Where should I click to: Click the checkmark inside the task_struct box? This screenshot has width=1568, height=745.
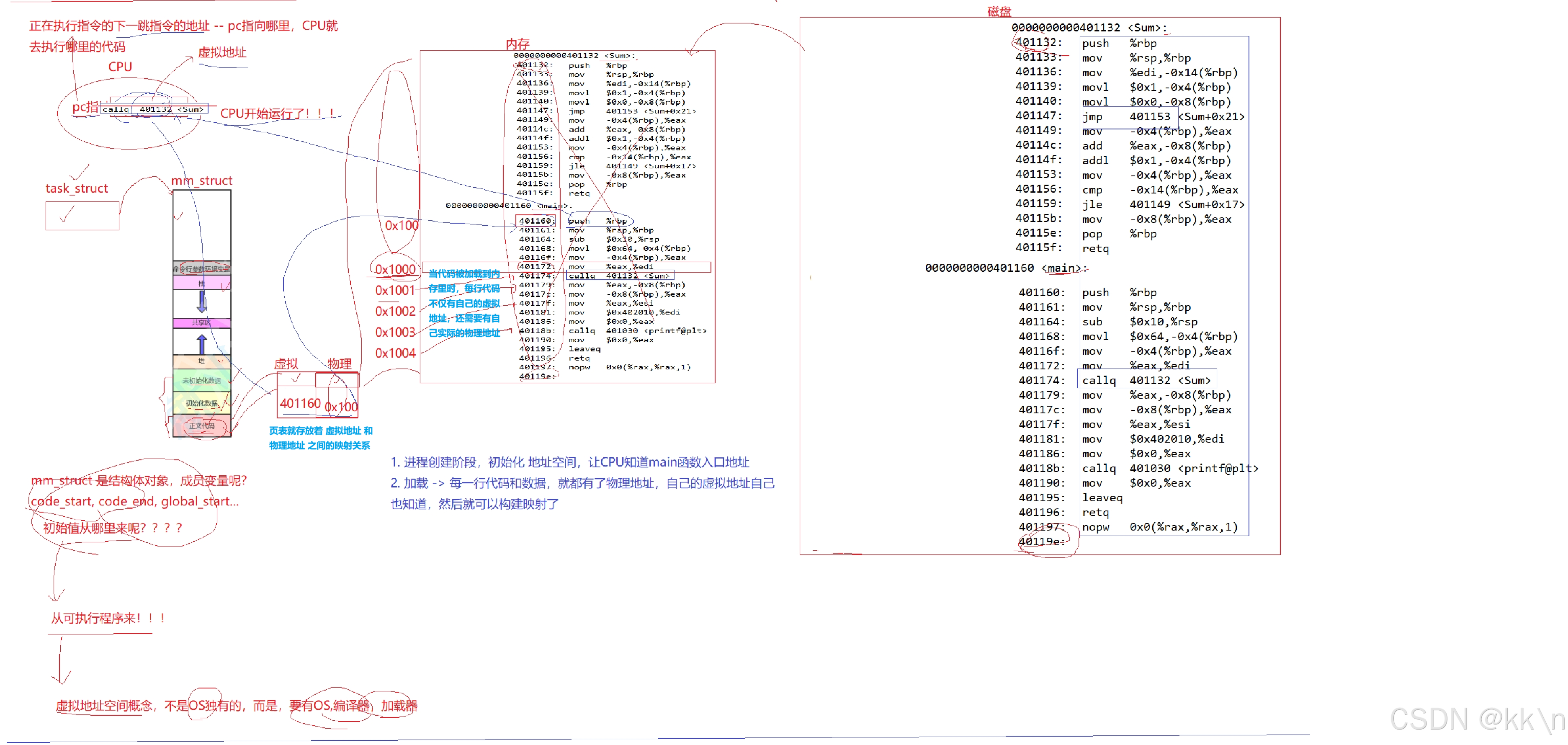[67, 214]
